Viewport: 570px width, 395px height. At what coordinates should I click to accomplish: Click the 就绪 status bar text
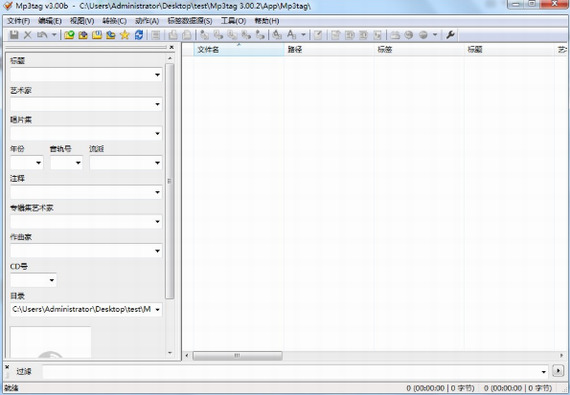click(11, 388)
